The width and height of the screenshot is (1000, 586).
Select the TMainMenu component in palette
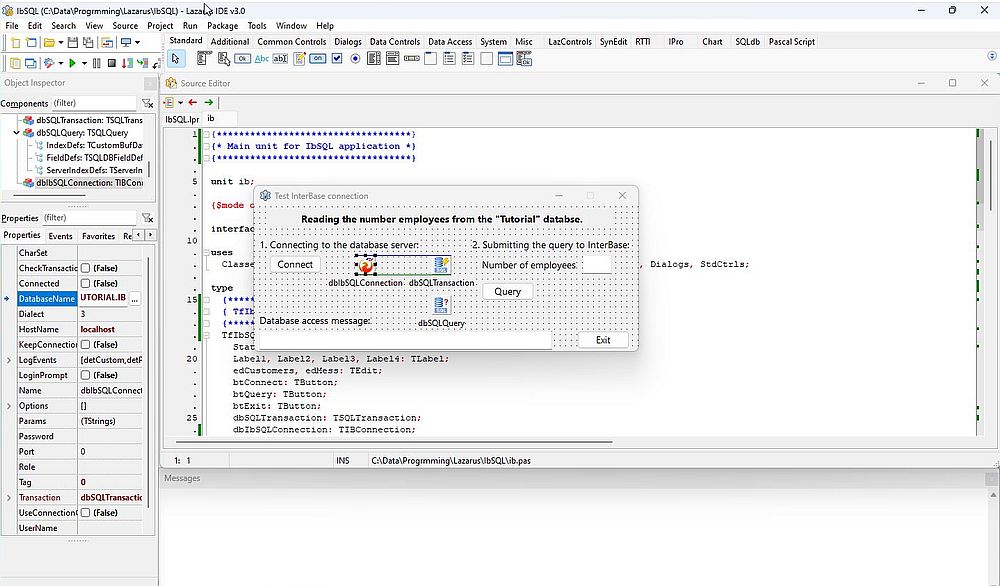pos(203,59)
